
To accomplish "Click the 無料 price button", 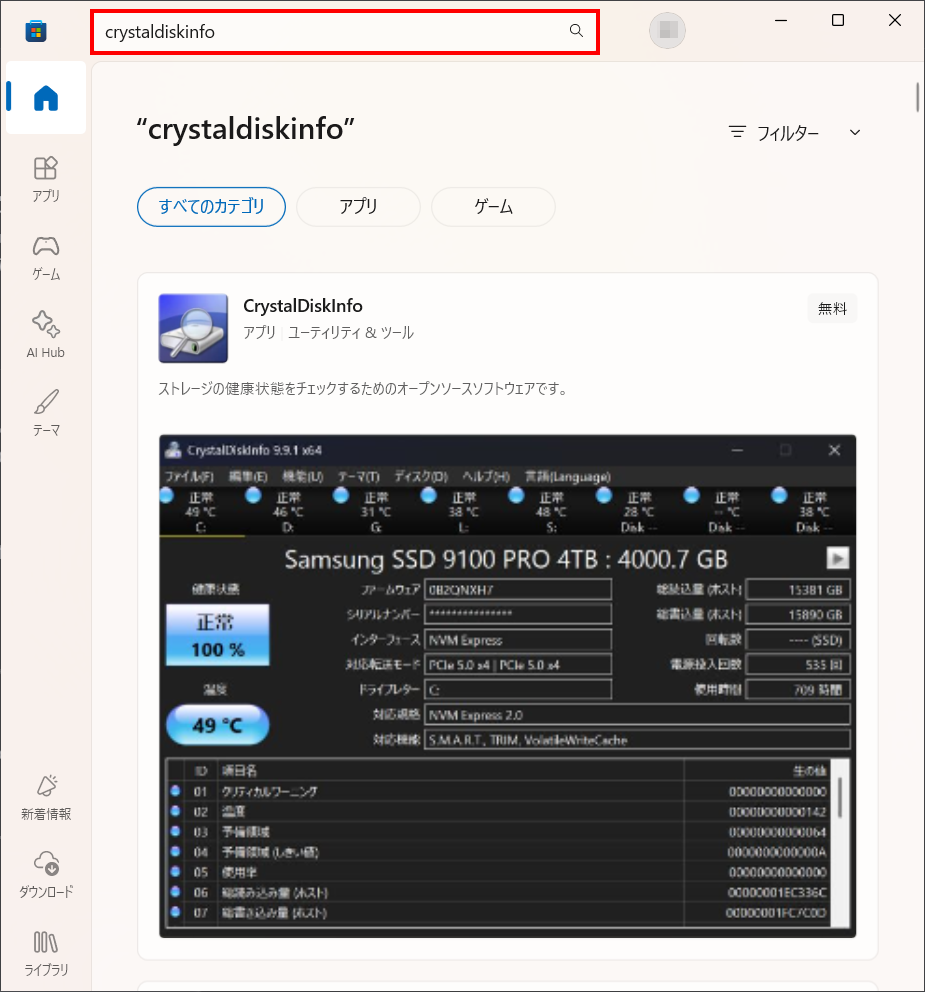I will pyautogui.click(x=832, y=309).
